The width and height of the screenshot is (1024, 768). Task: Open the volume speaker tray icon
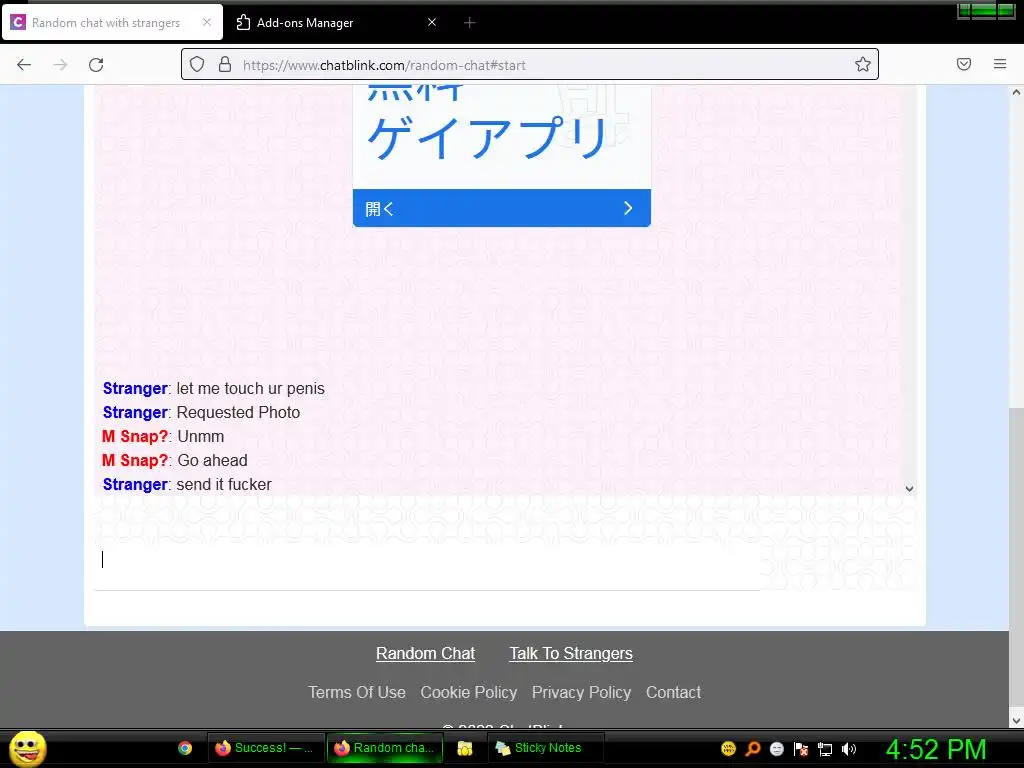coord(849,749)
